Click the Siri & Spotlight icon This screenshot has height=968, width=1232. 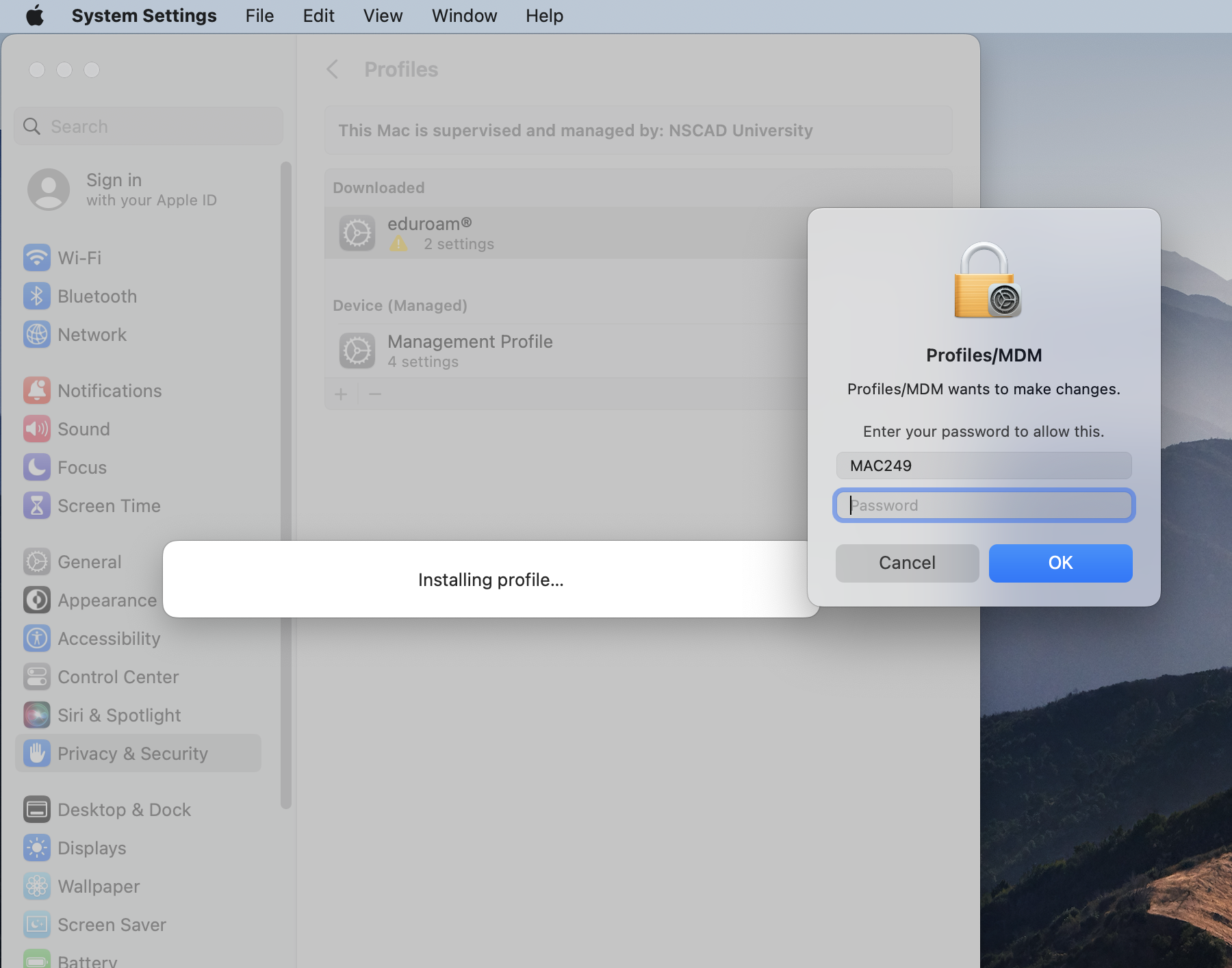(x=37, y=715)
